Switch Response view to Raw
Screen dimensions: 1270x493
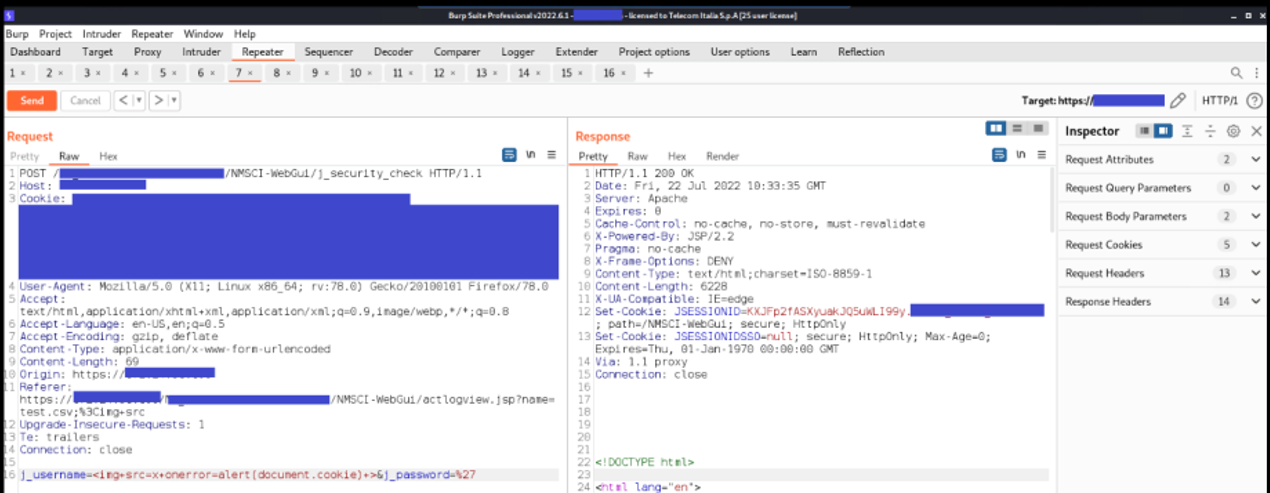coord(637,156)
